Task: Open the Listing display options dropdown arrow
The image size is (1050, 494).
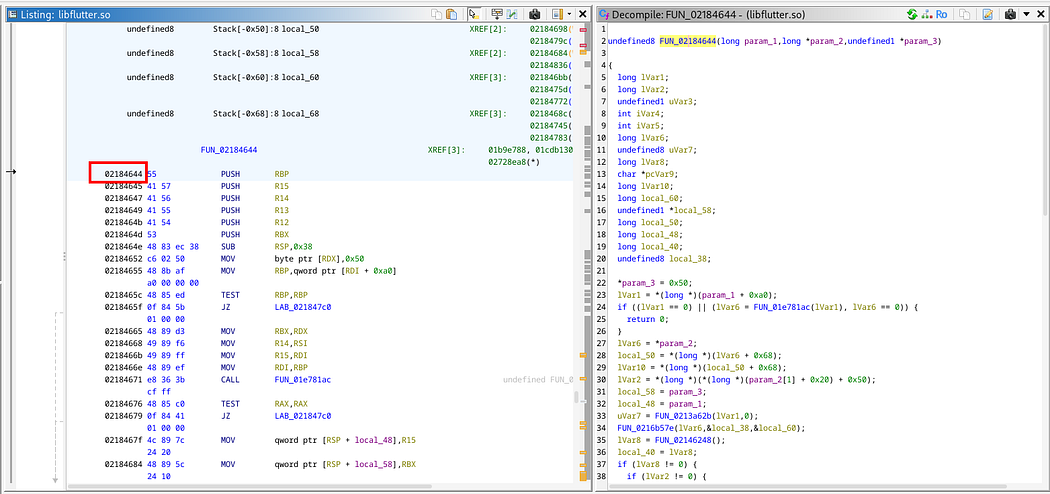Action: 569,13
